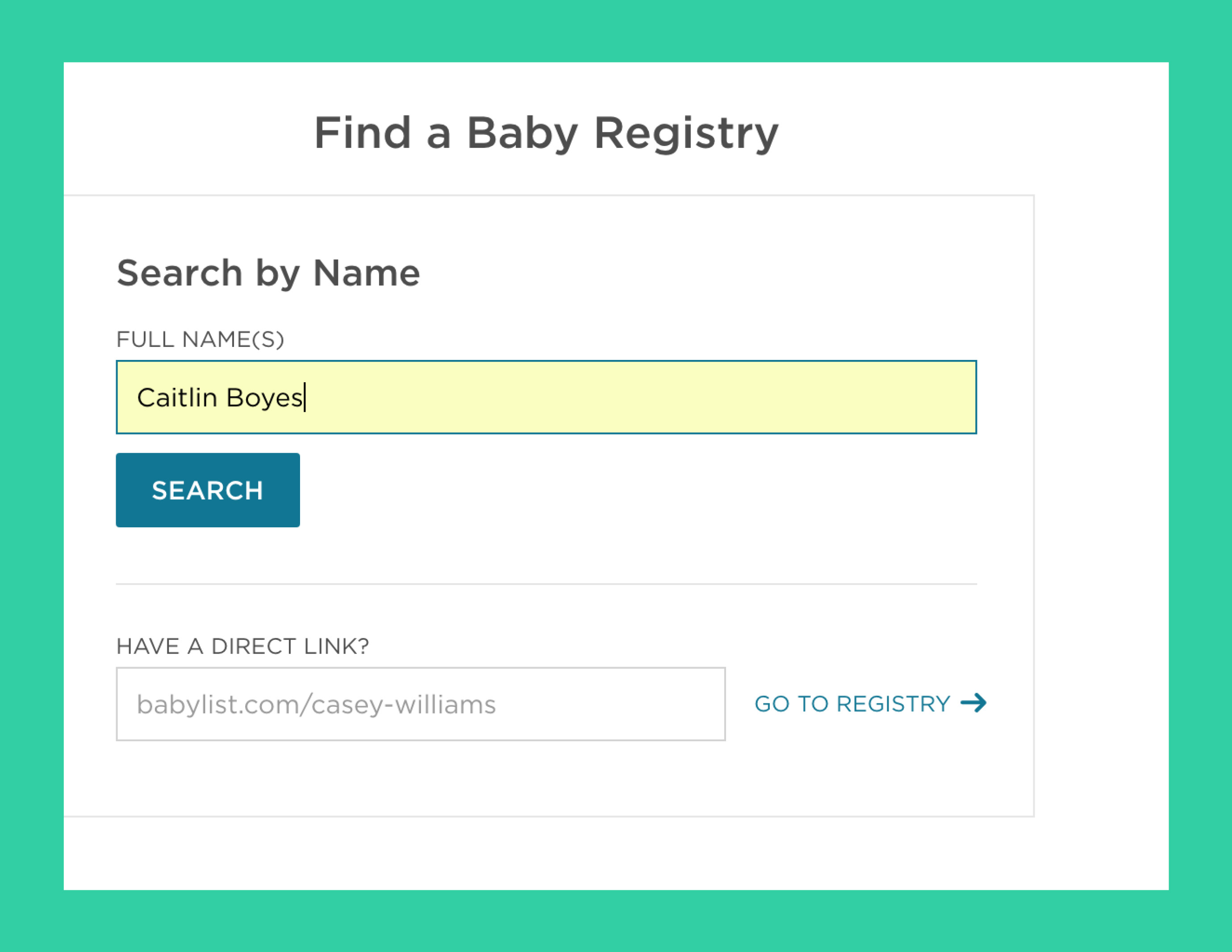The height and width of the screenshot is (952, 1232).
Task: Place cursor in empty yellow area of name field
Action: pos(677,397)
